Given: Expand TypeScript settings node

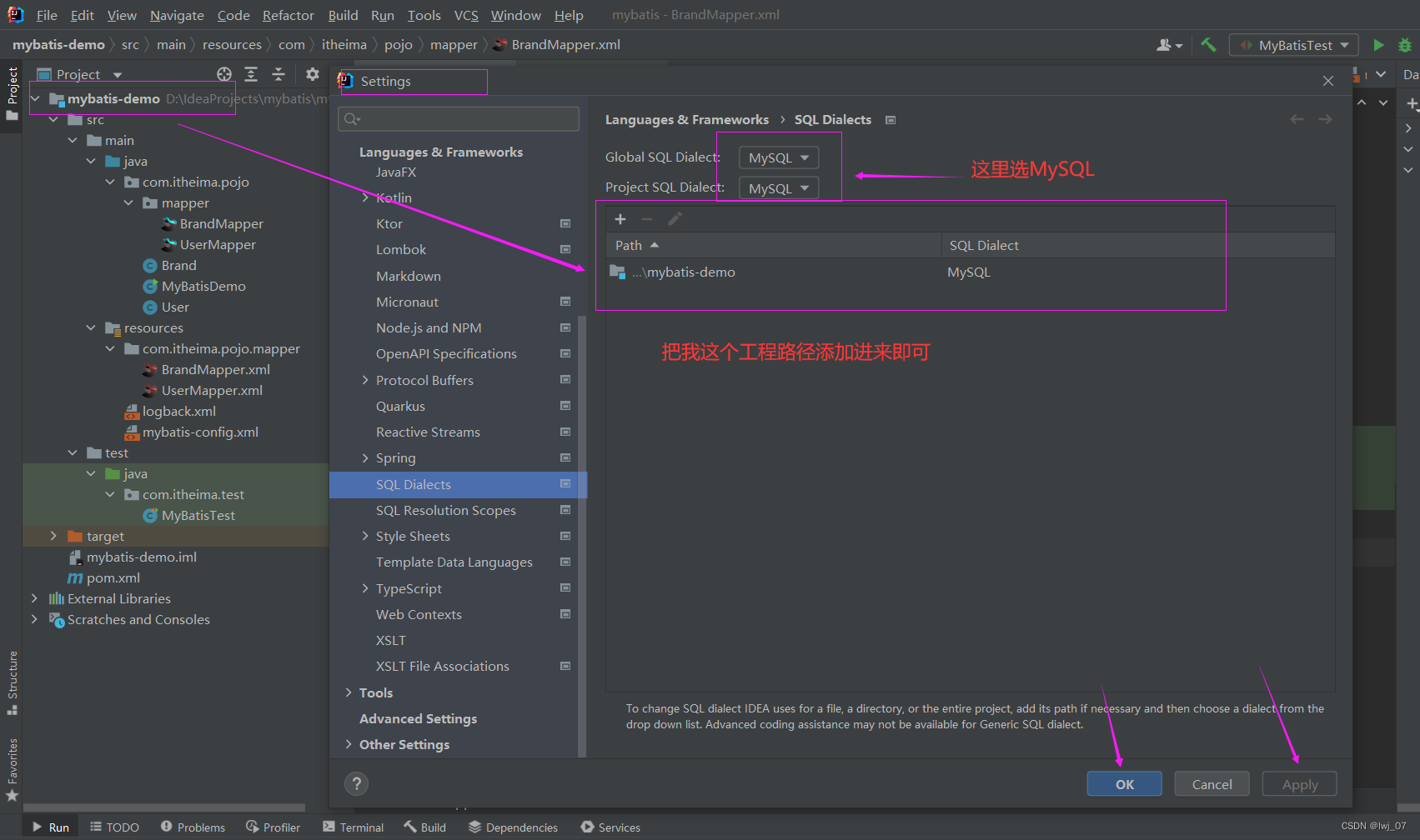Looking at the screenshot, I should click(365, 588).
